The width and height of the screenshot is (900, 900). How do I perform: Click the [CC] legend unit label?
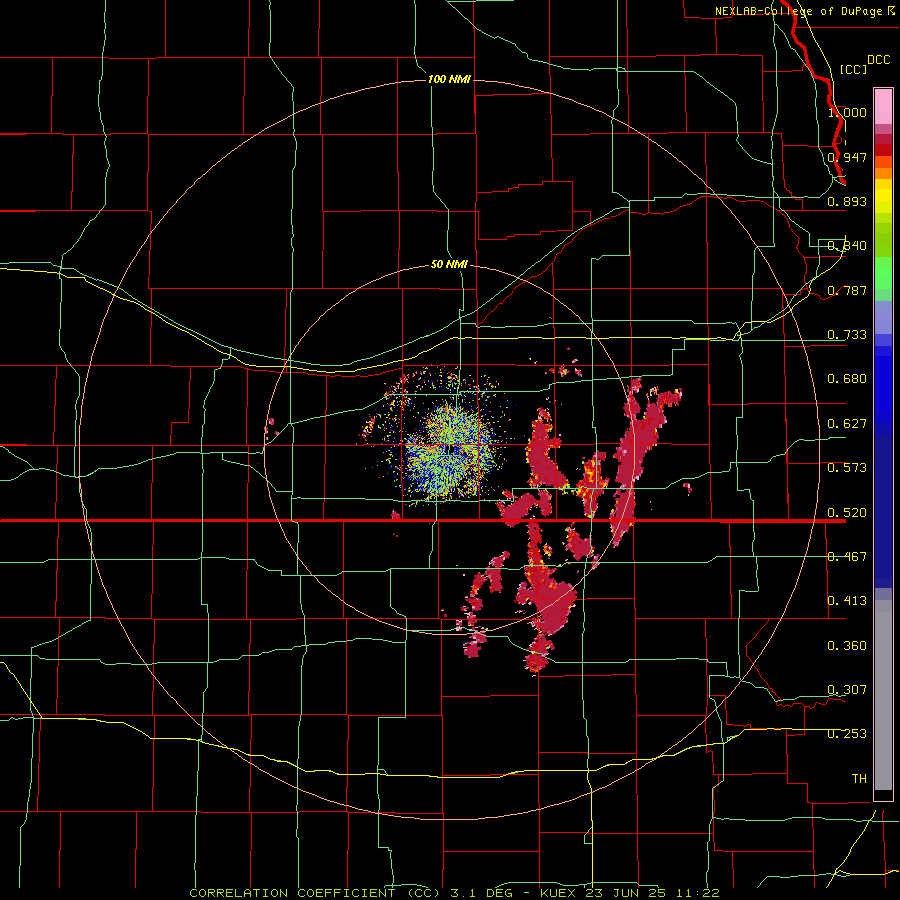point(854,69)
